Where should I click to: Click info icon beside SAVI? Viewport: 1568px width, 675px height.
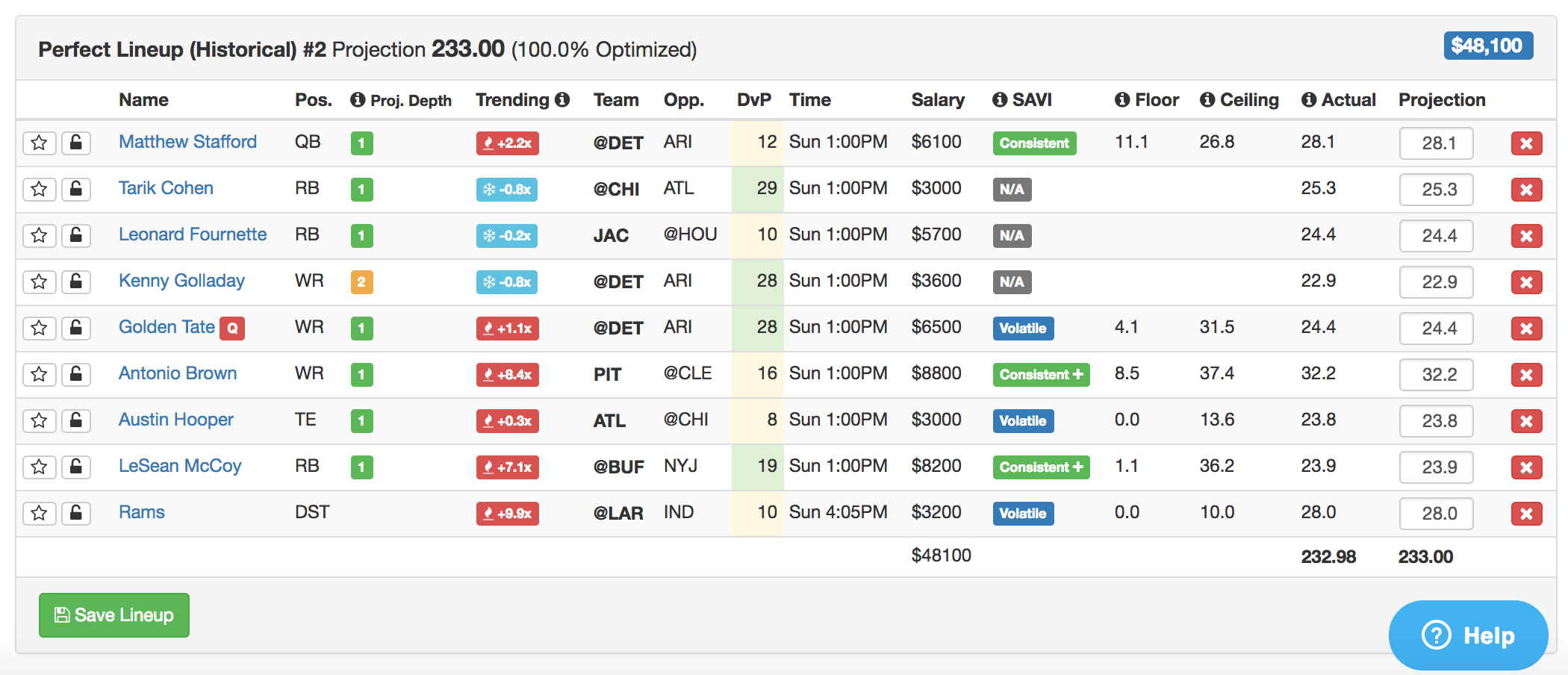(x=1000, y=100)
